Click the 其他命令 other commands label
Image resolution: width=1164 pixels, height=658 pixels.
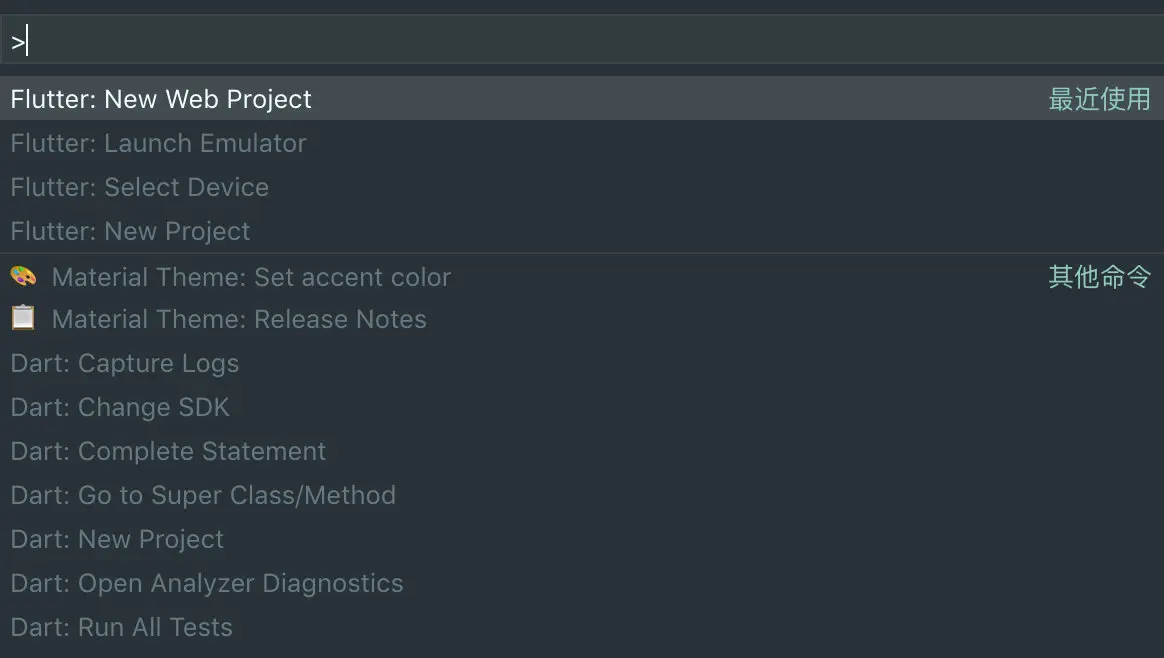click(1099, 277)
